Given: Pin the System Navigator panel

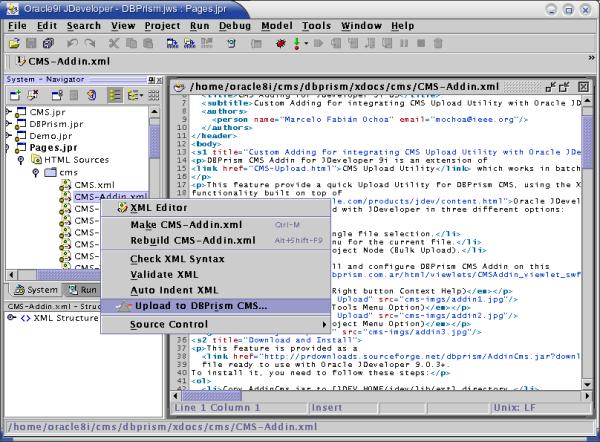Looking at the screenshot, I should pyautogui.click(x=152, y=80).
